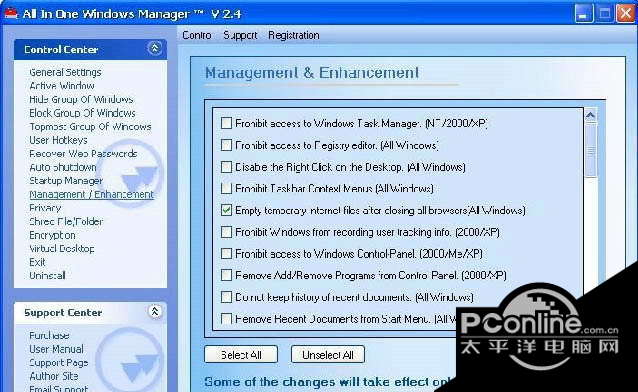638x392 pixels.
Task: Click the Select All button
Action: point(241,355)
